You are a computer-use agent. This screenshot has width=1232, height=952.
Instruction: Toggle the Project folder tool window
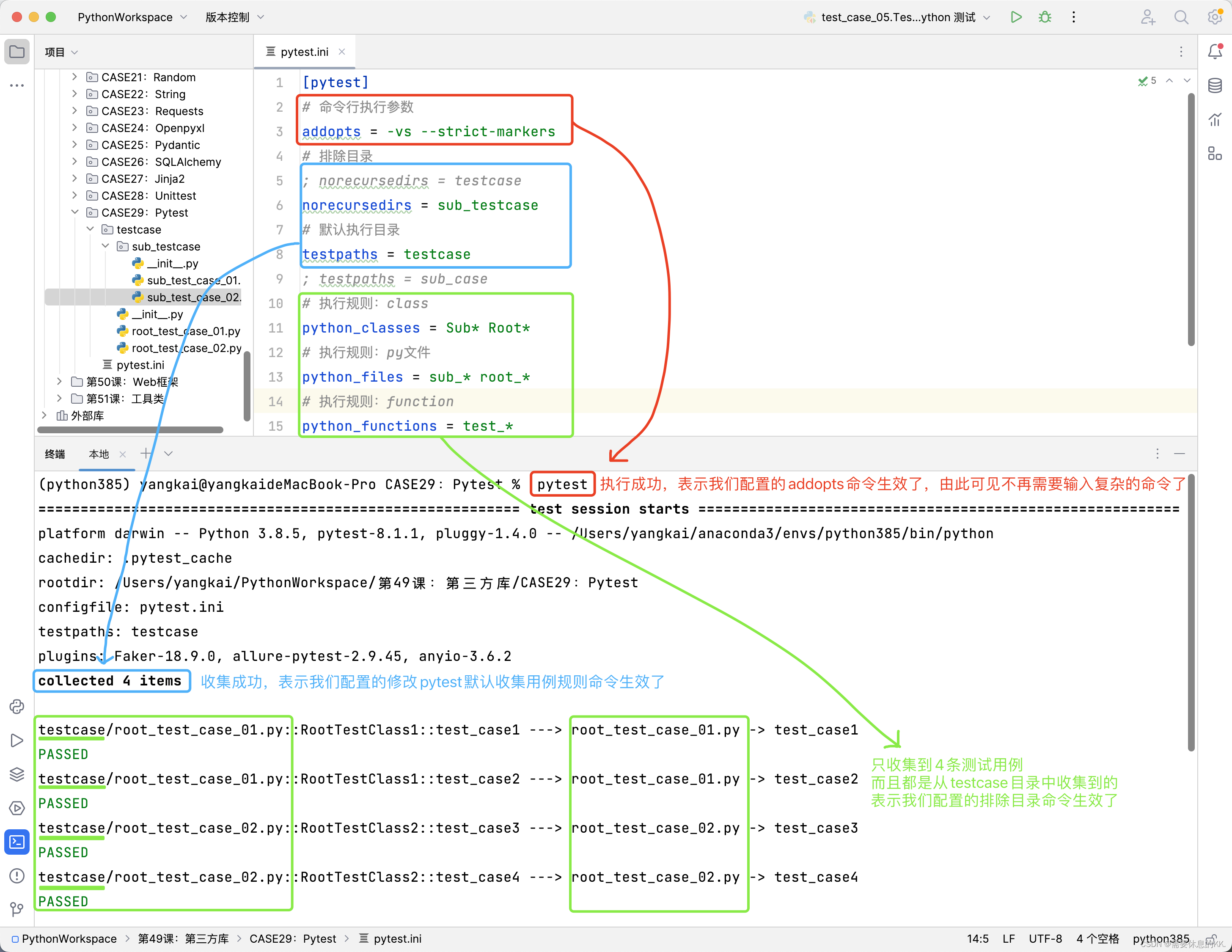[17, 52]
